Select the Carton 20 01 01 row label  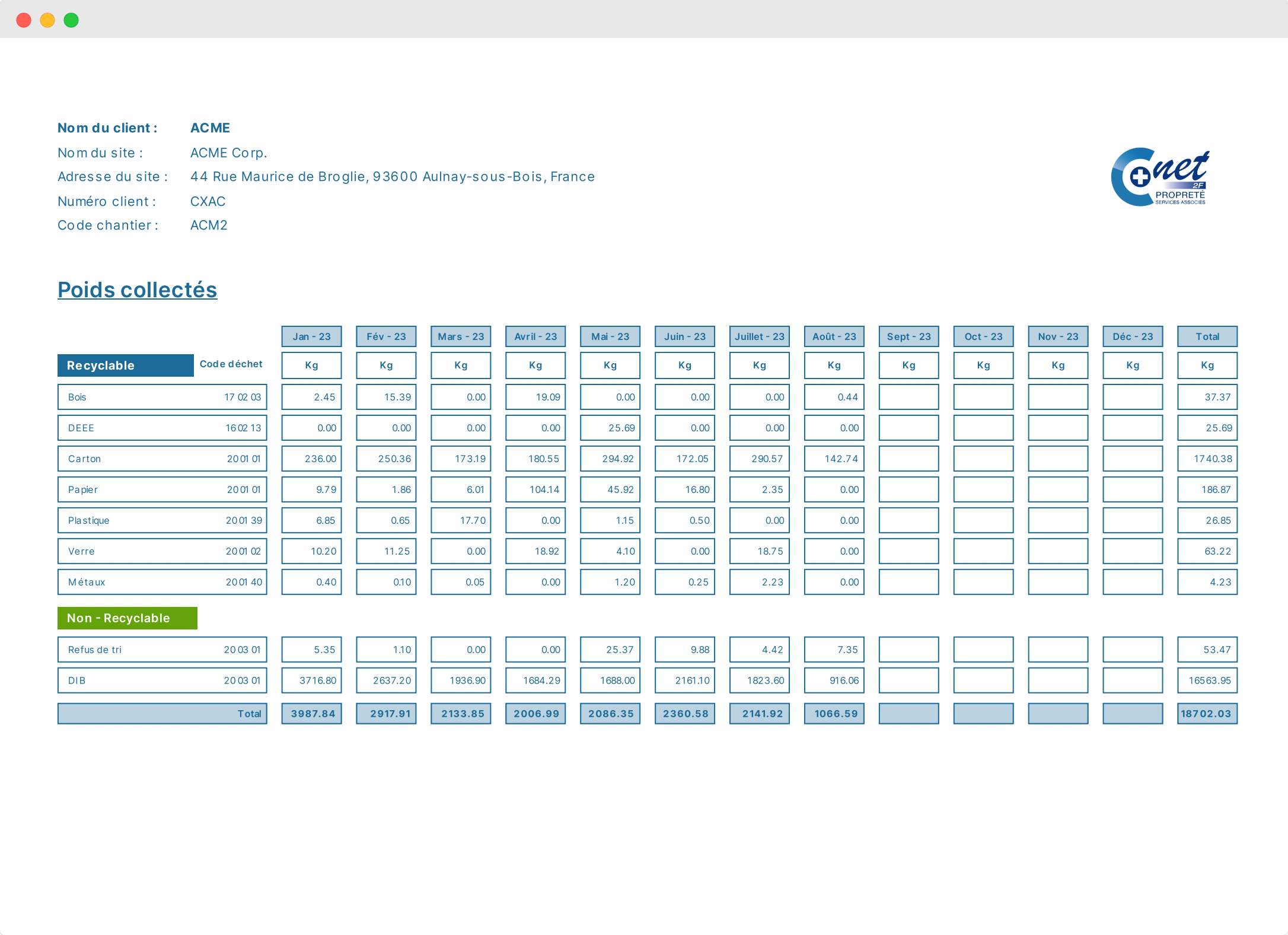click(x=162, y=459)
